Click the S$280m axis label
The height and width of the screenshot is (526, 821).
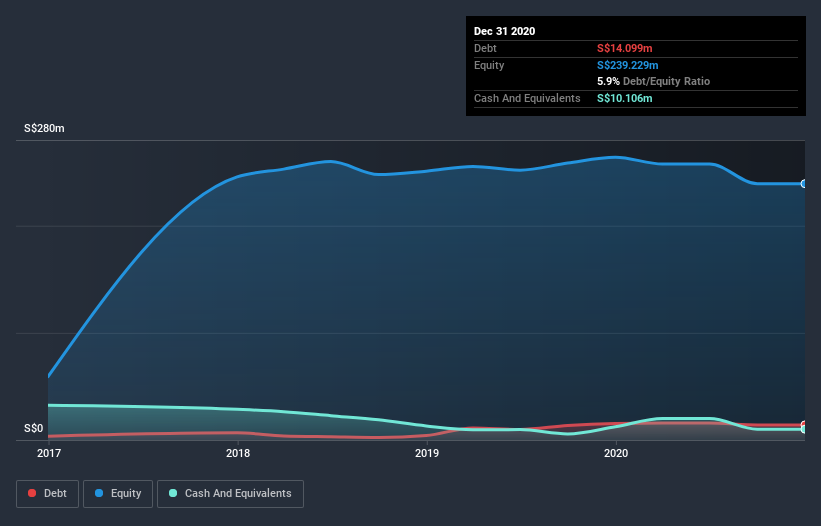click(44, 128)
